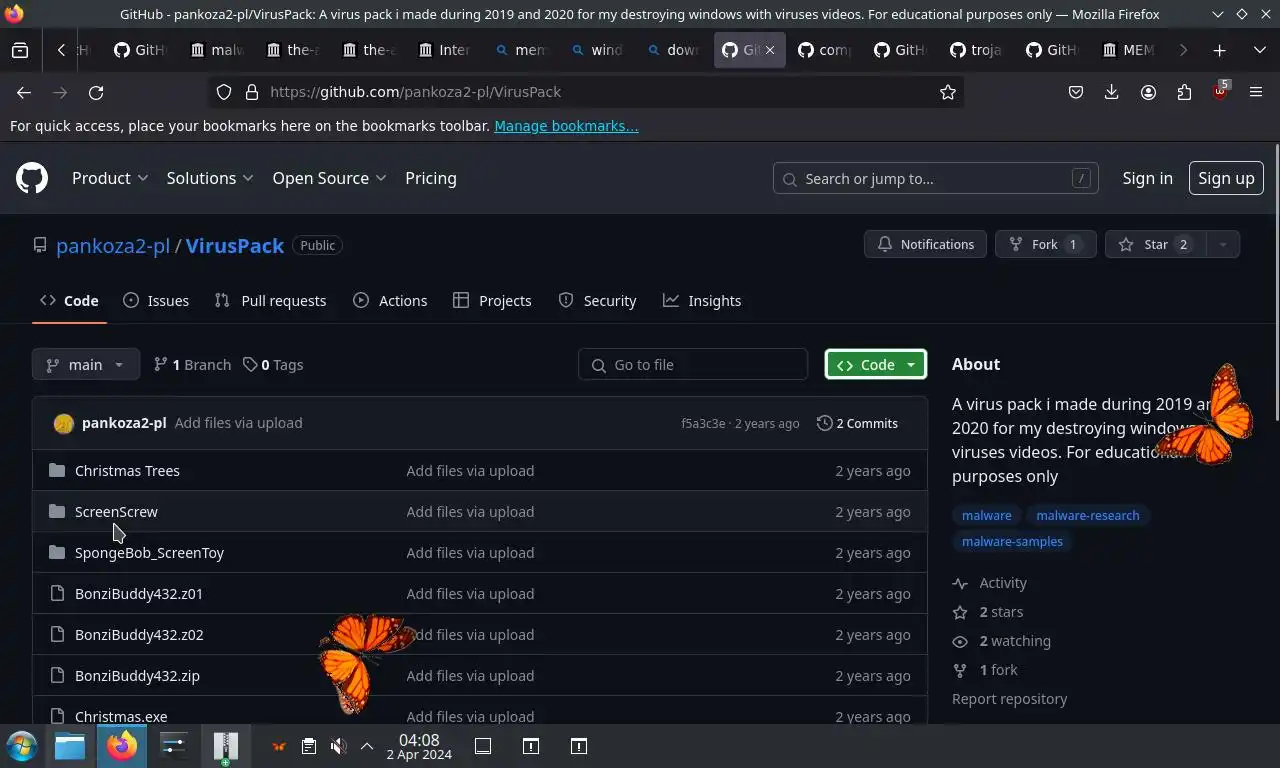This screenshot has width=1280, height=768.
Task: View 0 Tags link
Action: click(x=273, y=364)
